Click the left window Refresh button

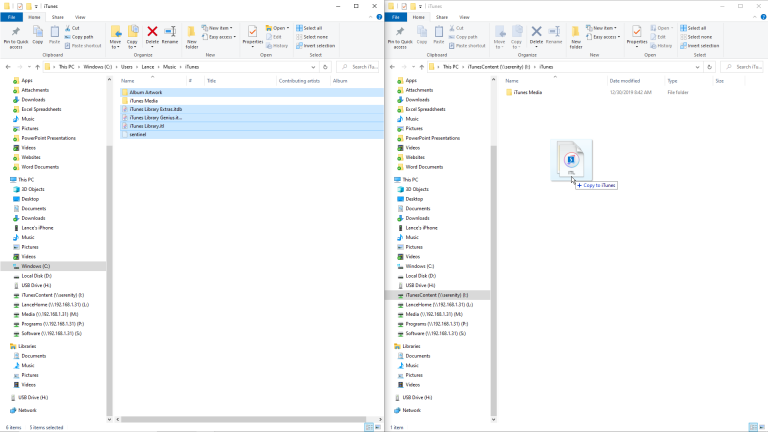tap(325, 67)
